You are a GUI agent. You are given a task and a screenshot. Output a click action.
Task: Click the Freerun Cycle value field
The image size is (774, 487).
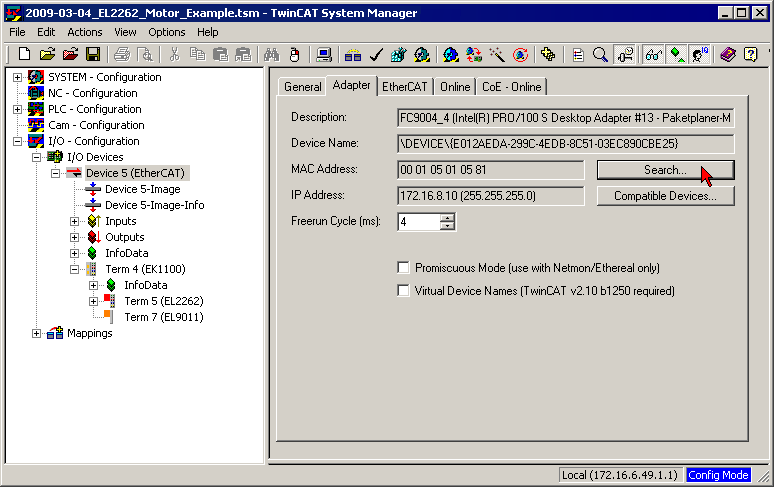[x=419, y=222]
